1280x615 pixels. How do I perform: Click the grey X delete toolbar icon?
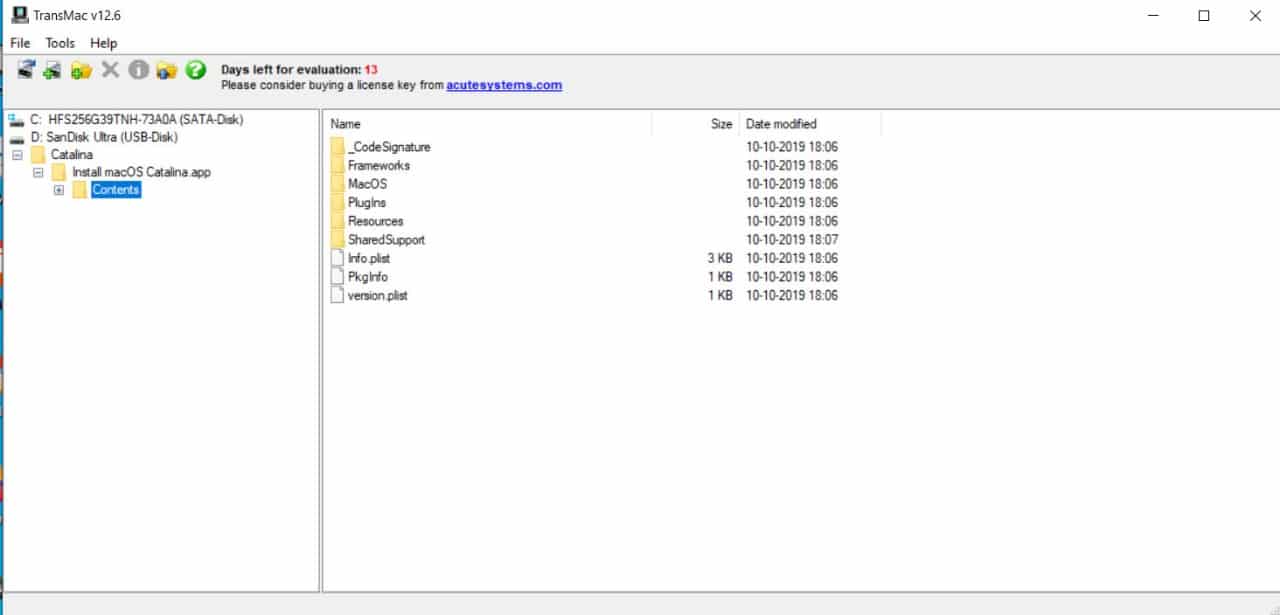(110, 70)
